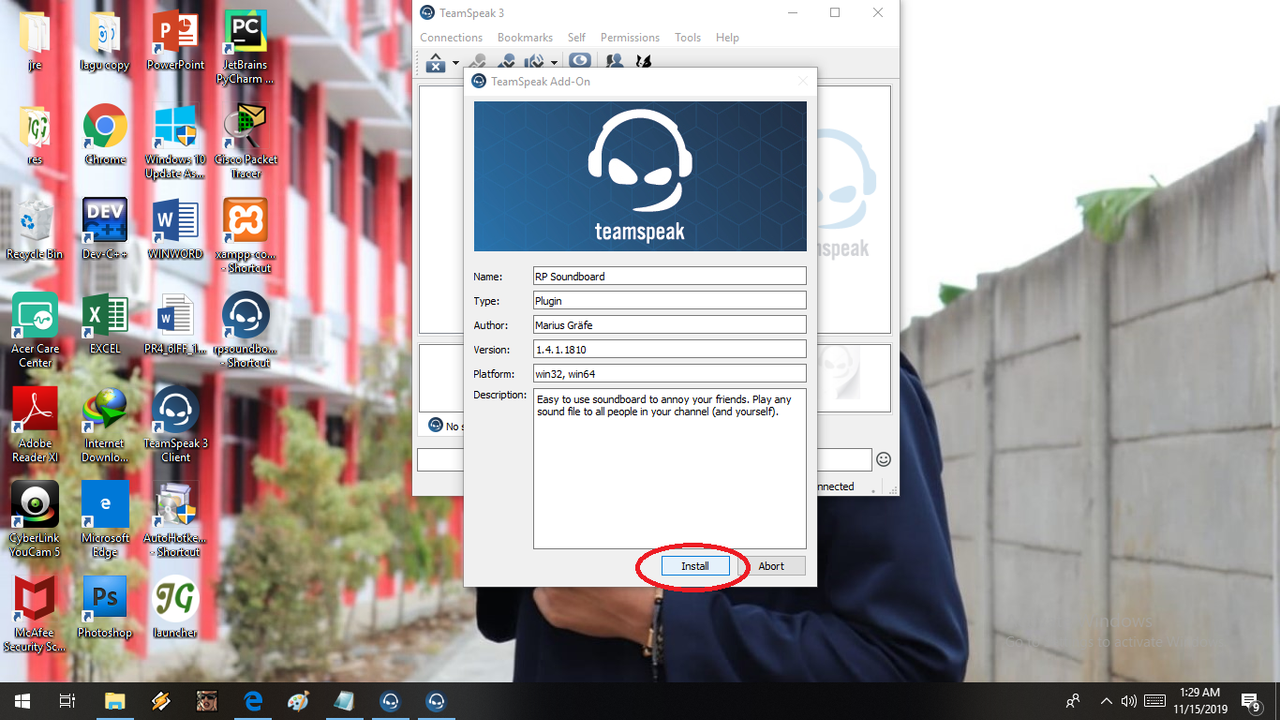Viewport: 1280px width, 720px height.
Task: Open the res folder on desktop
Action: (35, 136)
